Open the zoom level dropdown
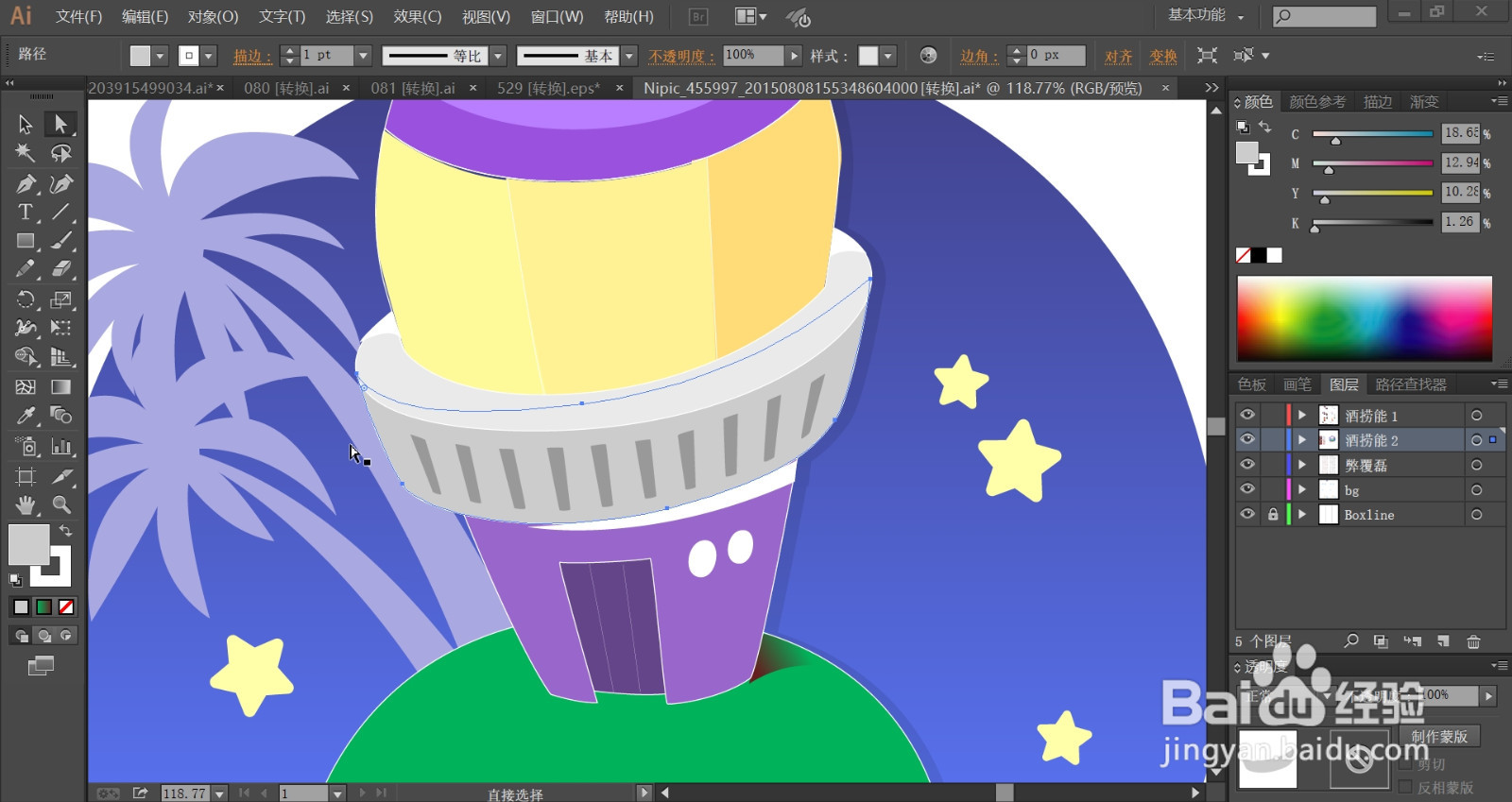 (219, 793)
